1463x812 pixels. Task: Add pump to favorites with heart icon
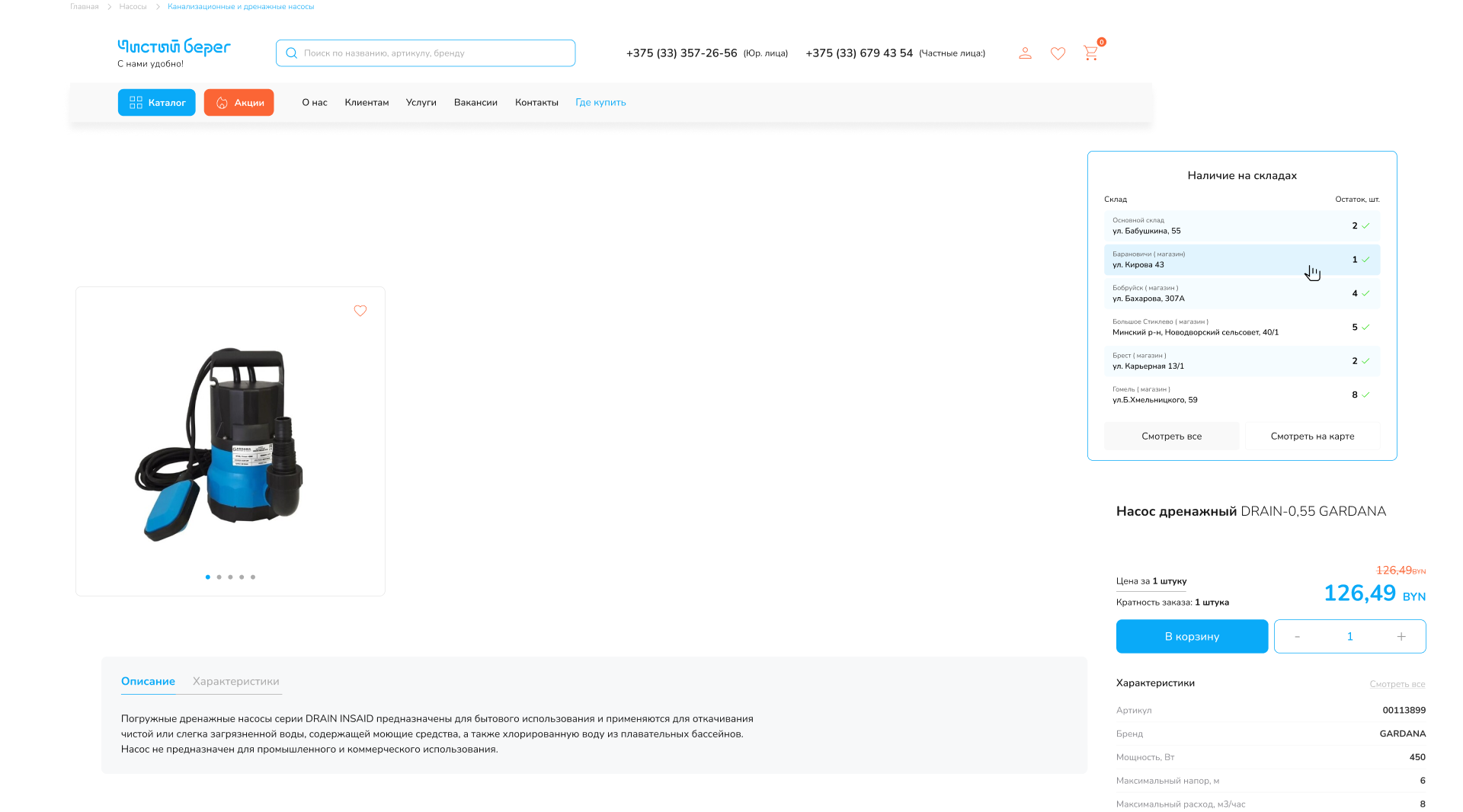coord(360,311)
